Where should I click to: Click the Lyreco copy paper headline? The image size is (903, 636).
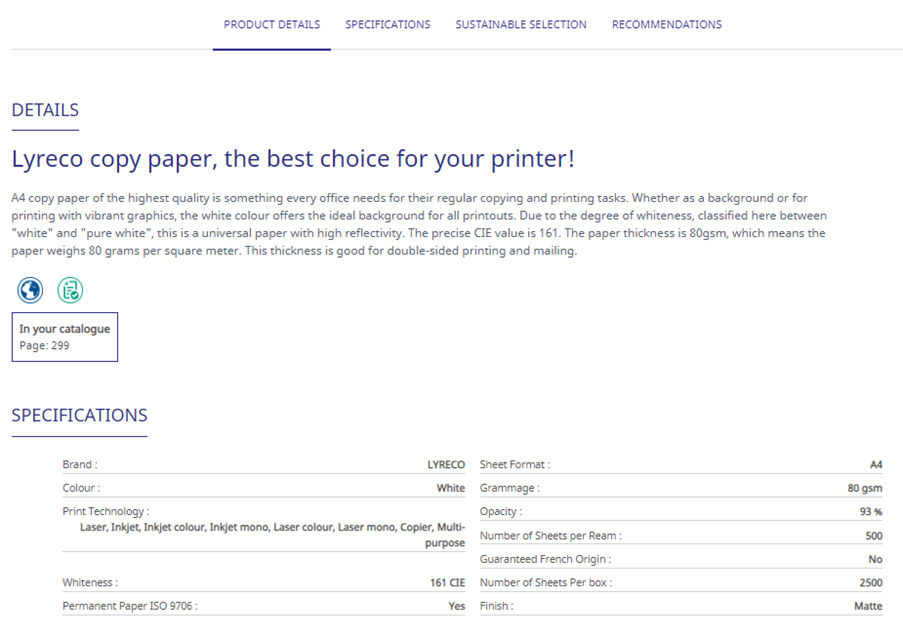[293, 159]
